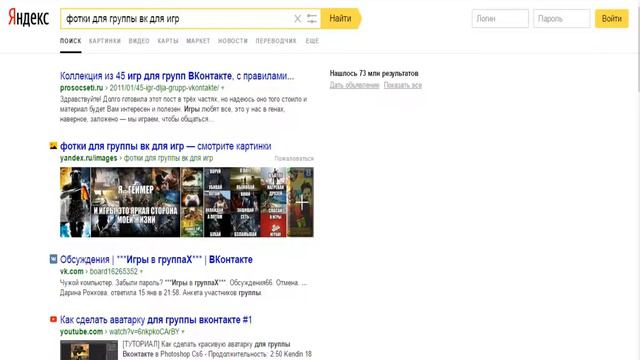Click the youtube.com domain link

point(81,332)
